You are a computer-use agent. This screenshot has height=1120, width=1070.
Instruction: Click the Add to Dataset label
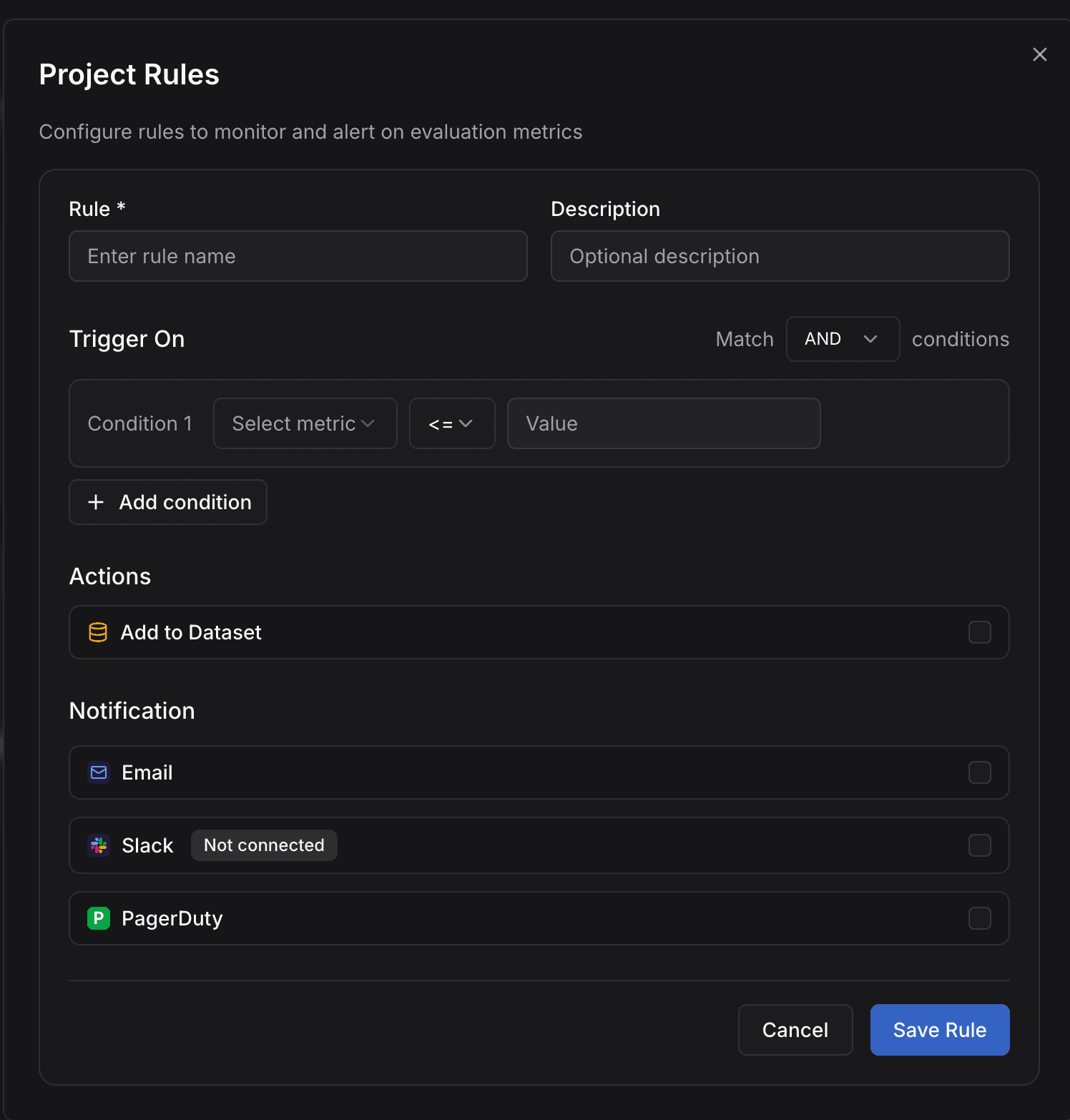tap(191, 632)
